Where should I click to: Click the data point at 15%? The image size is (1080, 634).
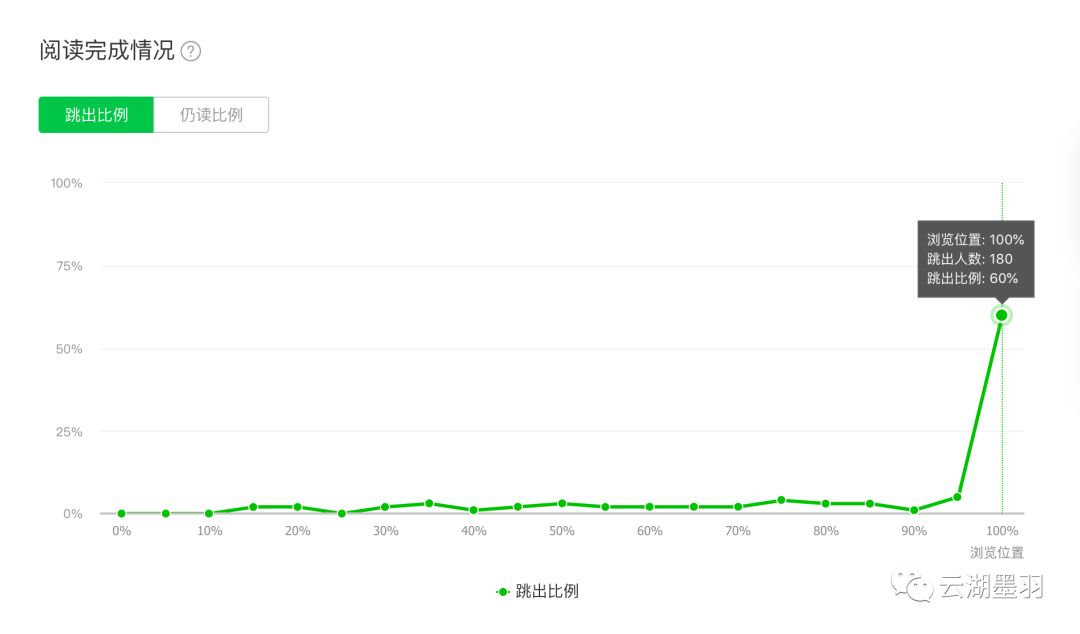coord(253,507)
